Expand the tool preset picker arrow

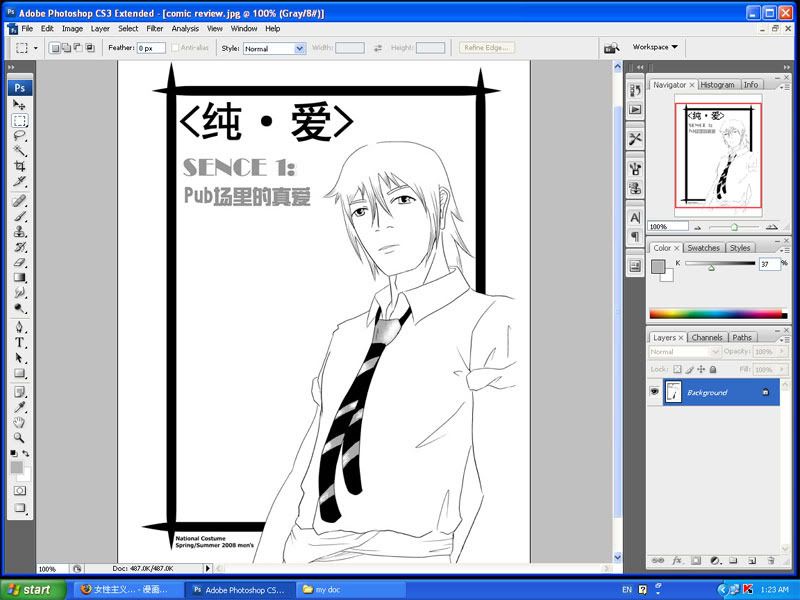click(x=36, y=48)
